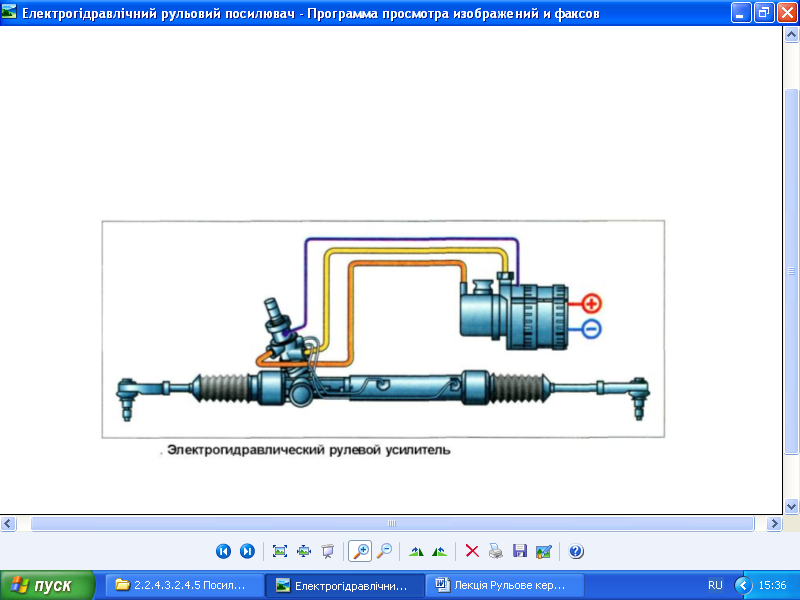Restore down the image viewer window

tap(763, 13)
